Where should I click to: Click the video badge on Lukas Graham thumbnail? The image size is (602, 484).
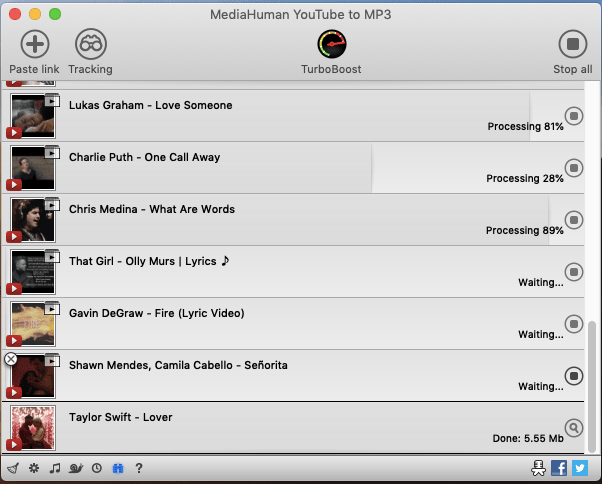52,101
